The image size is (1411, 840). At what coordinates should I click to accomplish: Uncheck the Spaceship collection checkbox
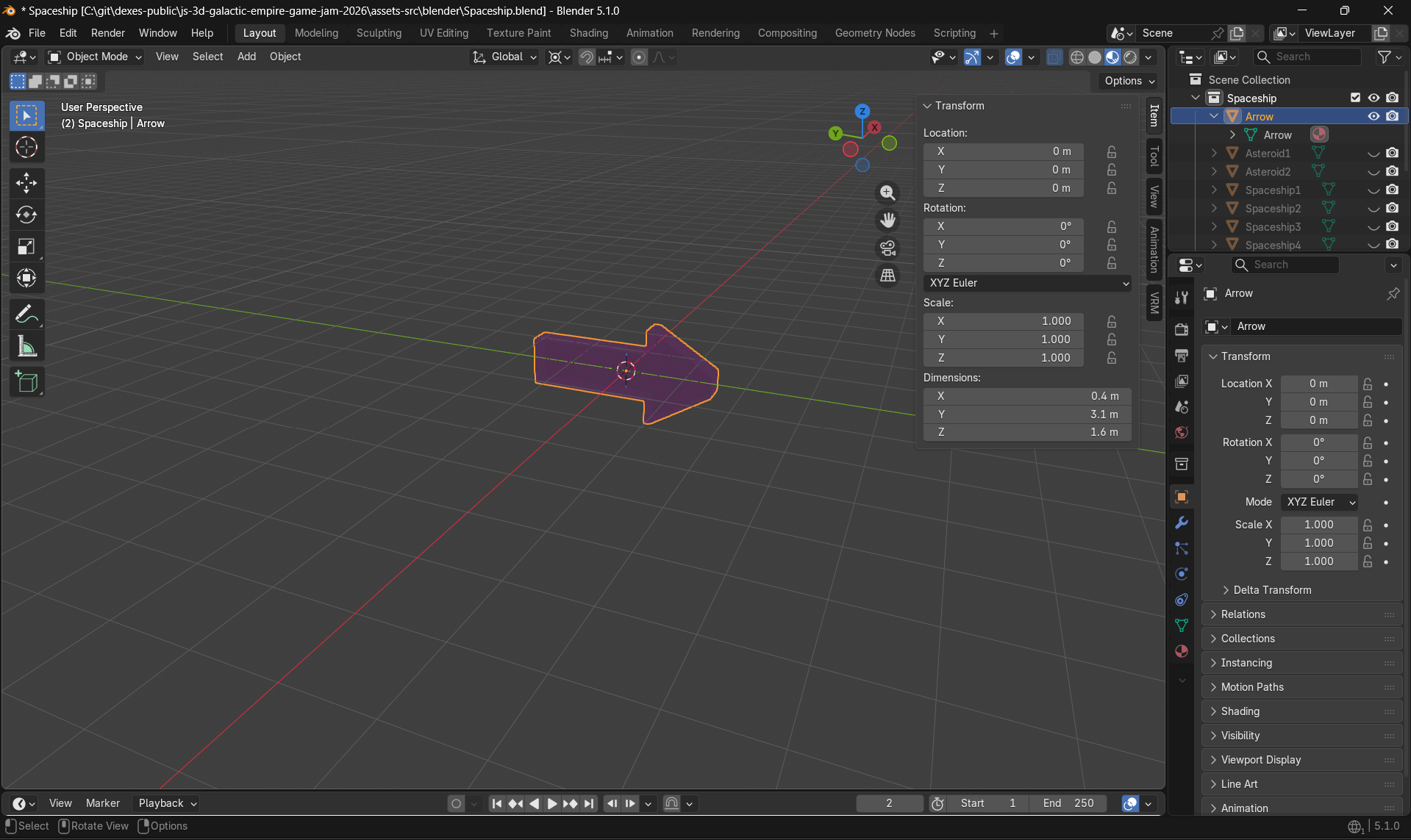[x=1354, y=97]
